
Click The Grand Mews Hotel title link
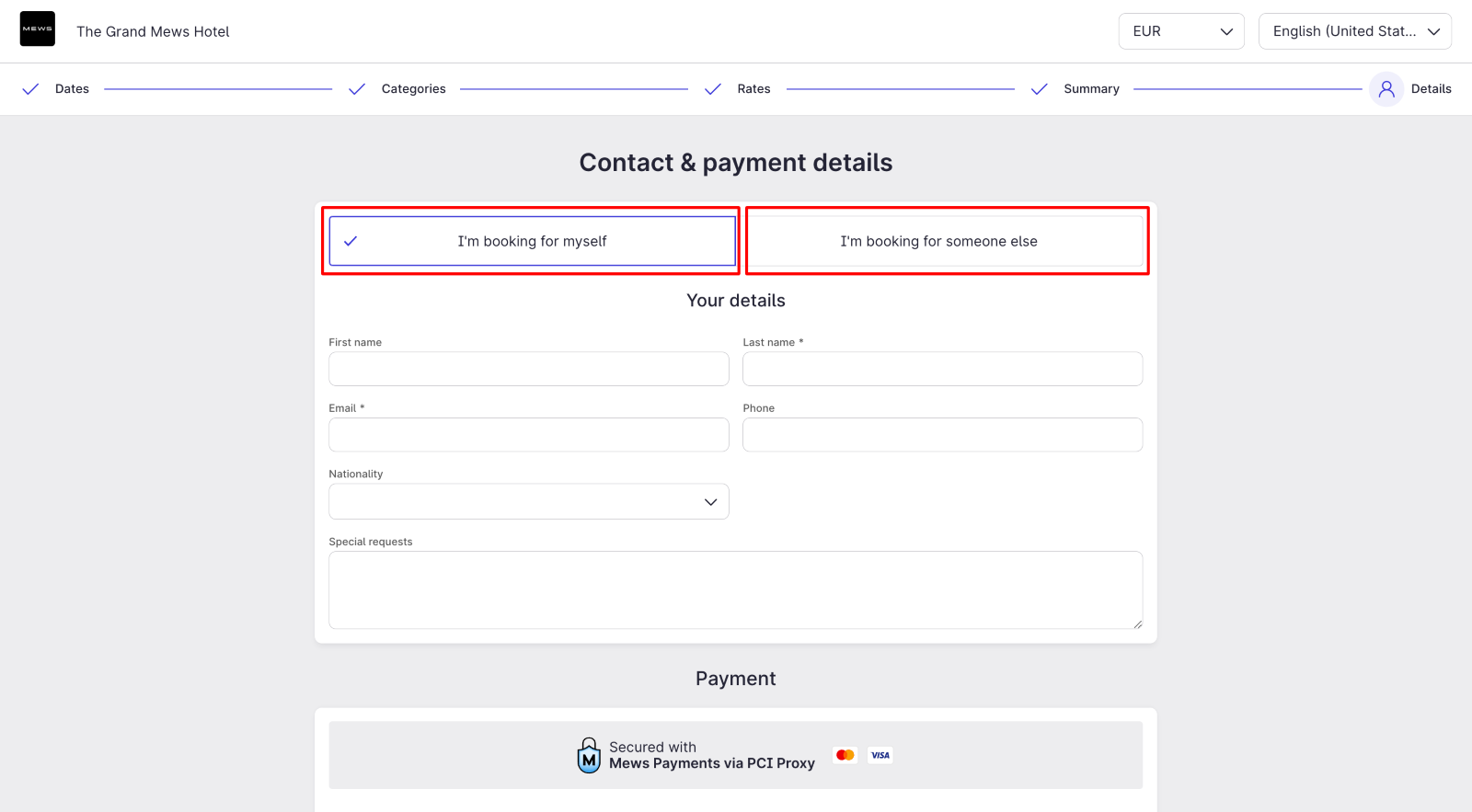point(153,31)
